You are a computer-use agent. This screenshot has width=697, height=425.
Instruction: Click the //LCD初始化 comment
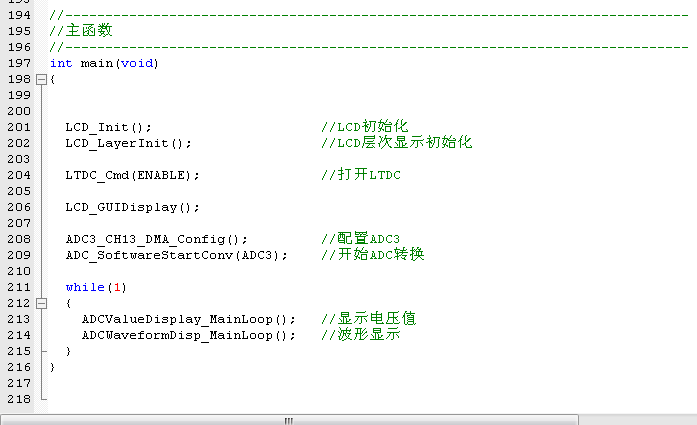click(x=364, y=127)
